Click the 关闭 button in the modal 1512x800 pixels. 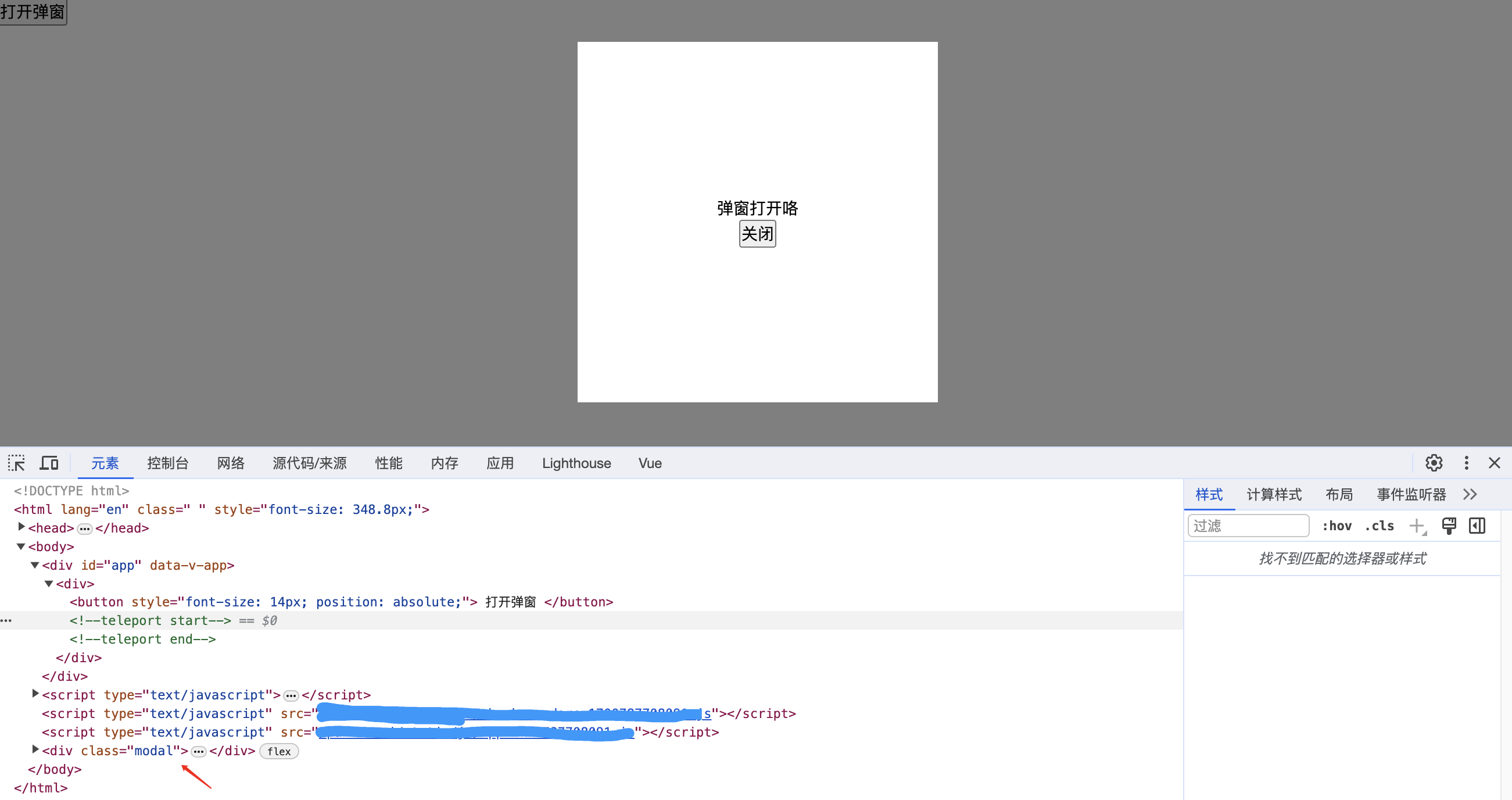(757, 234)
